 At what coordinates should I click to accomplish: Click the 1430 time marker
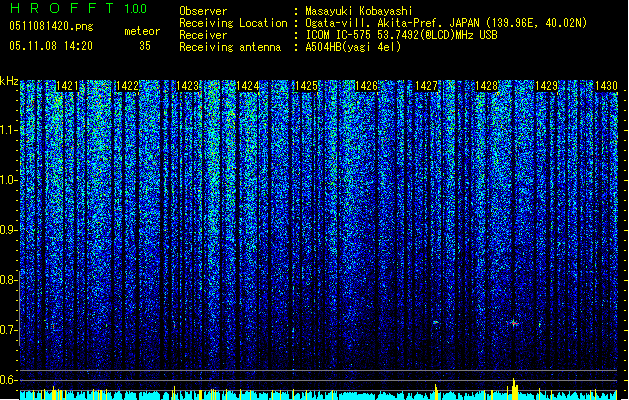[x=606, y=86]
